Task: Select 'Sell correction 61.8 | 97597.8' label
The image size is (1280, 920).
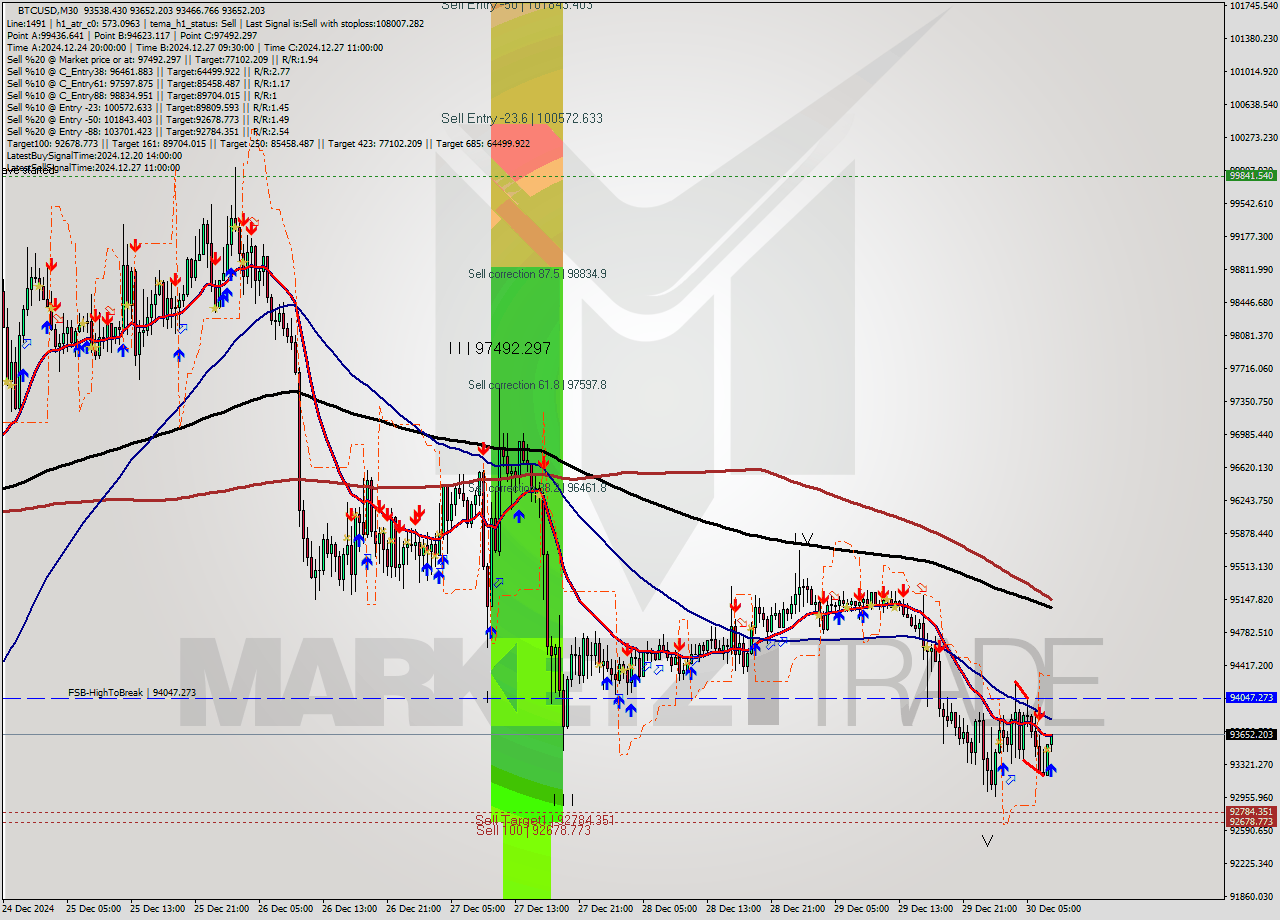Action: (x=537, y=385)
